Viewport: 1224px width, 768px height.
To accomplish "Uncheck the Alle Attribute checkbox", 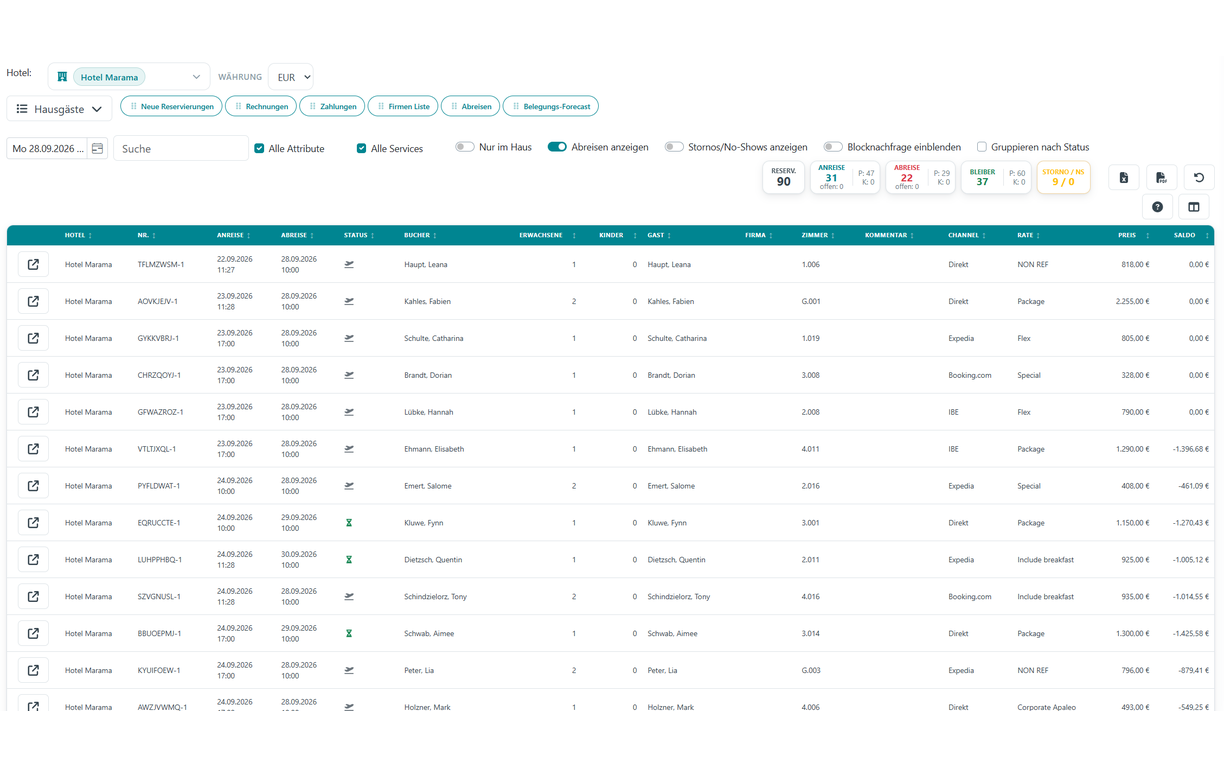I will [x=259, y=148].
